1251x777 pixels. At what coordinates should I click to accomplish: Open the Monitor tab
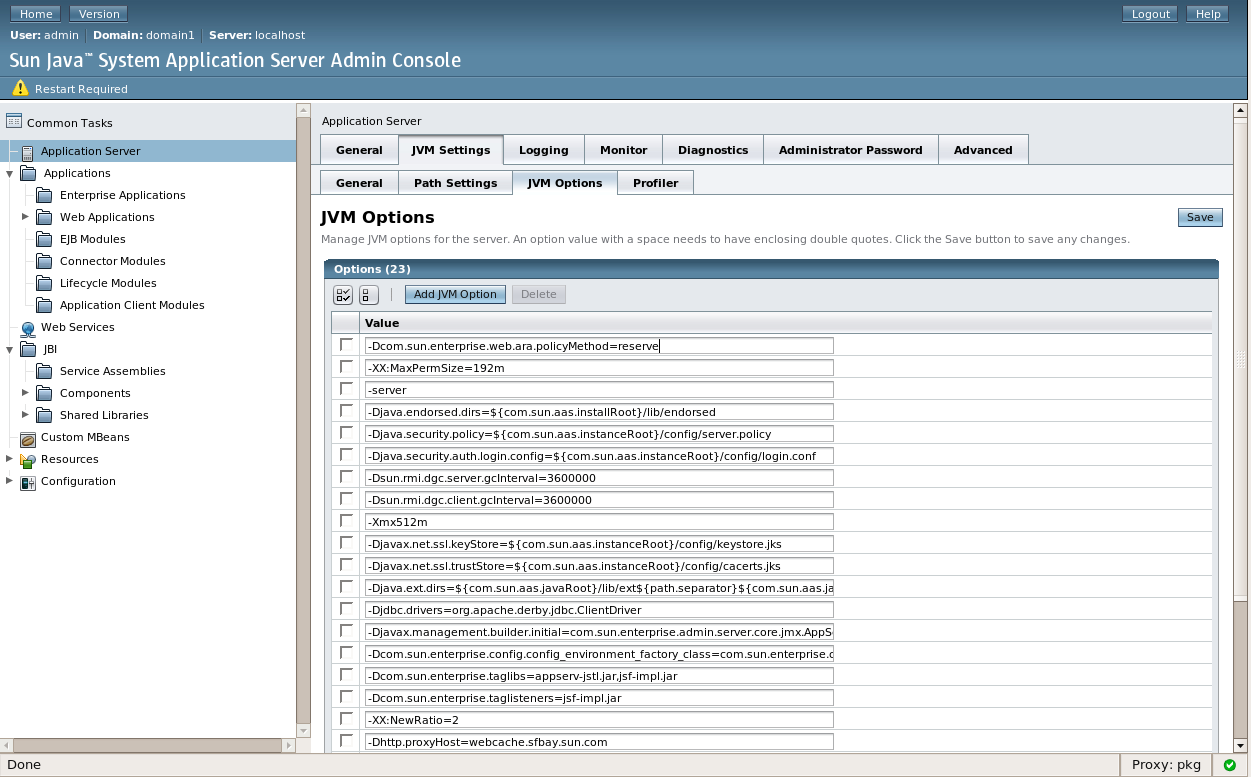tap(624, 150)
